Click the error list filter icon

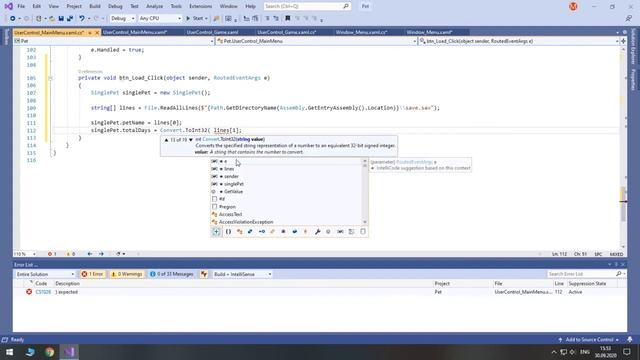204,274
